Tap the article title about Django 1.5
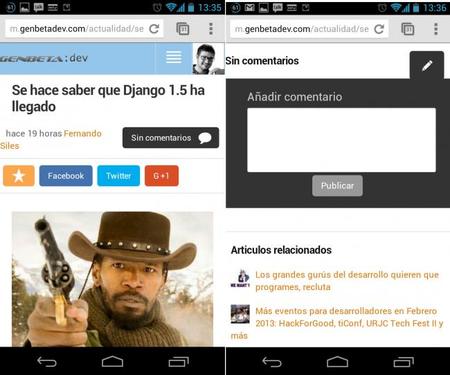The width and height of the screenshot is (450, 375). [108, 98]
